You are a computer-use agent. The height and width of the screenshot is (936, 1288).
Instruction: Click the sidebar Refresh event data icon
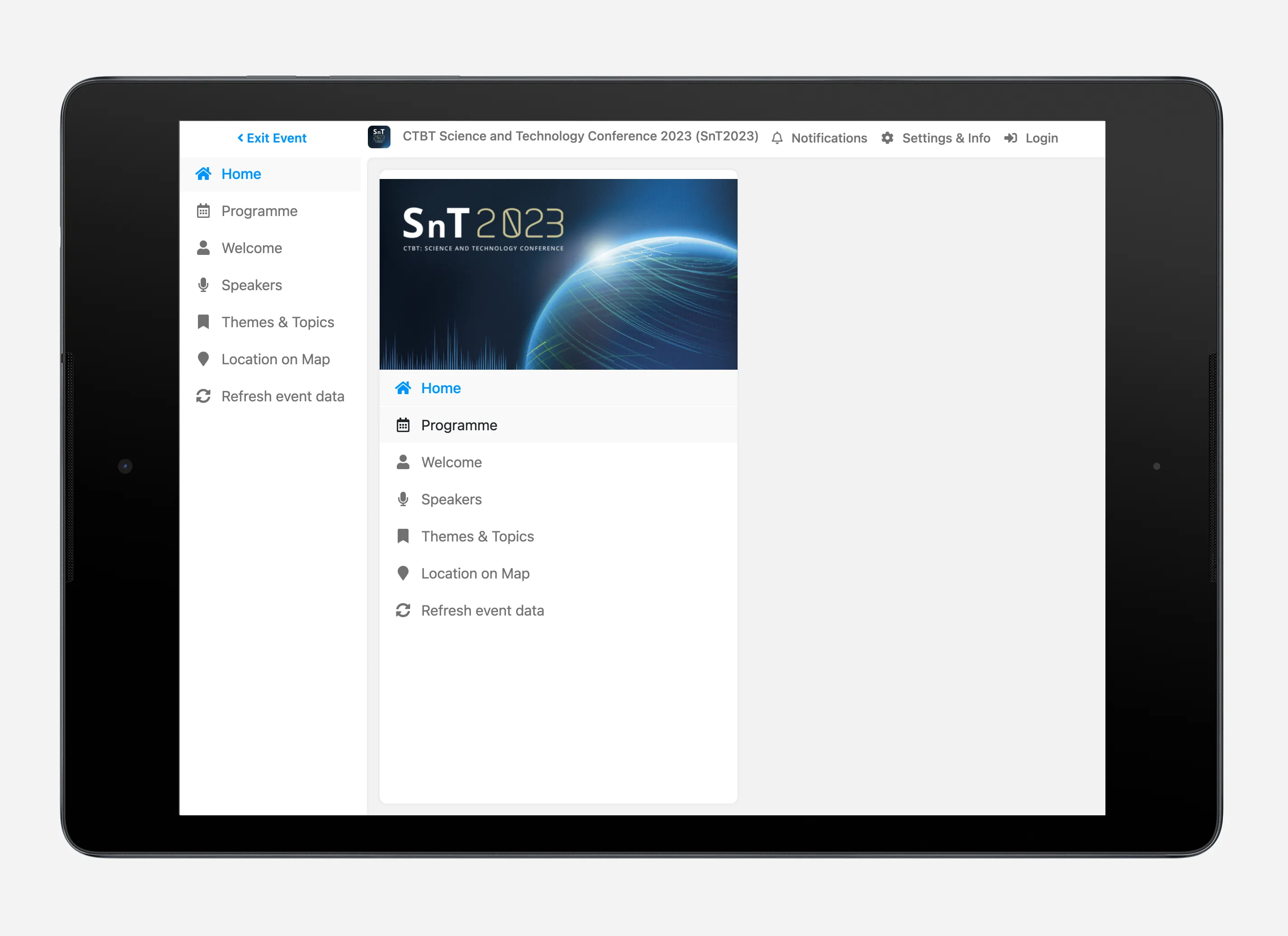[203, 396]
